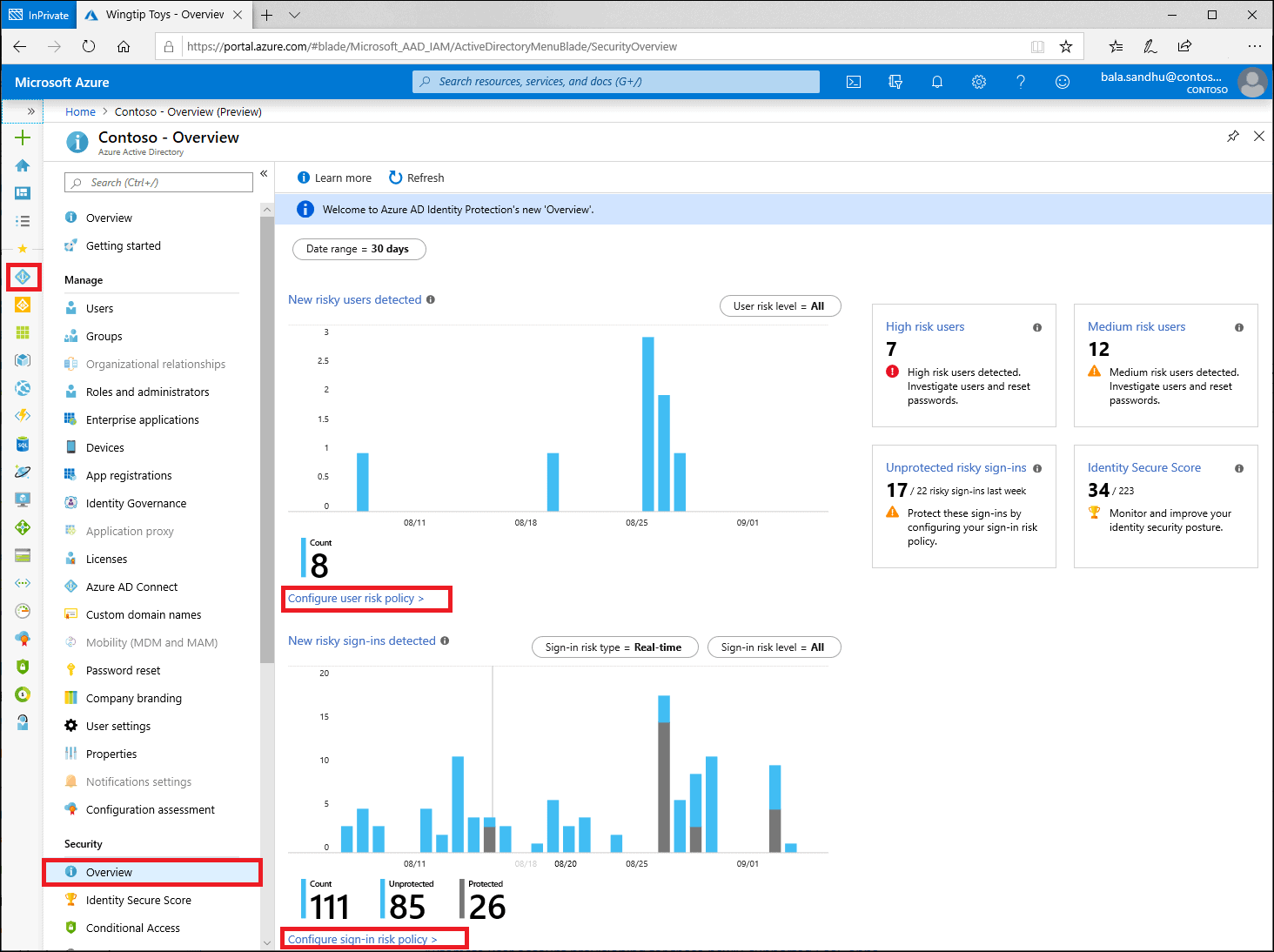Click the help question mark icon
This screenshot has width=1274, height=952.
[x=1021, y=82]
